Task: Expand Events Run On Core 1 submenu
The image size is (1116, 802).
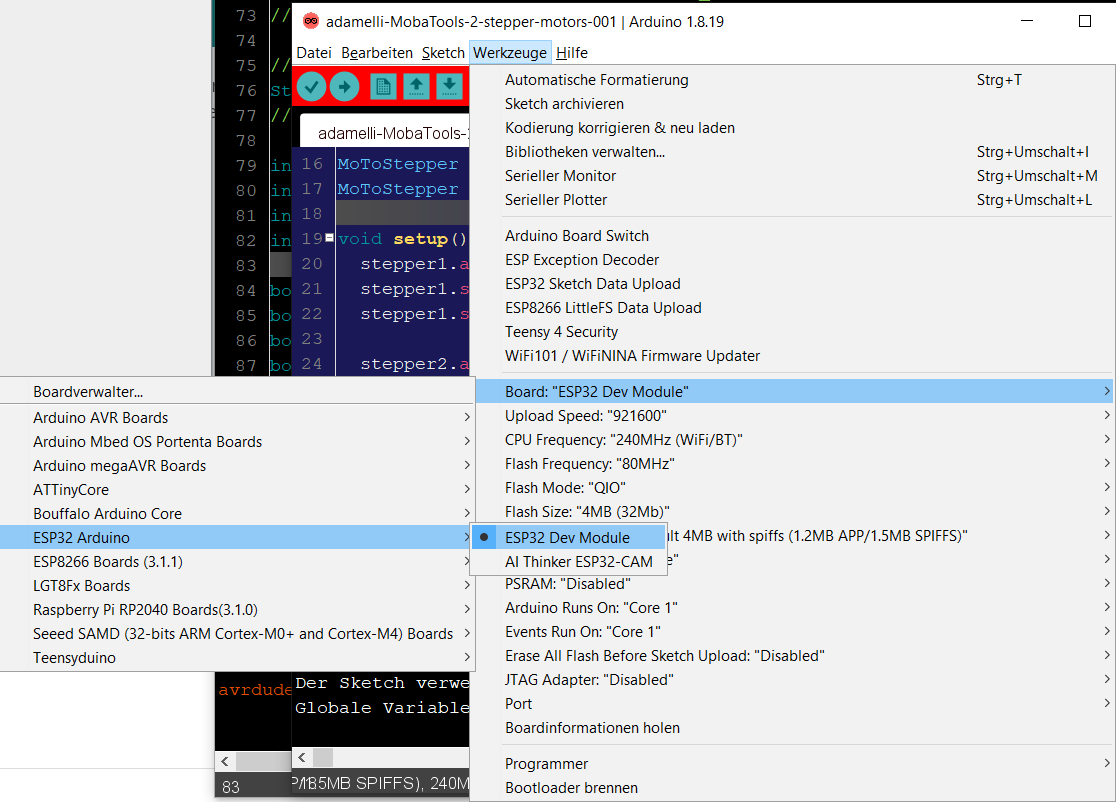Action: coord(793,632)
